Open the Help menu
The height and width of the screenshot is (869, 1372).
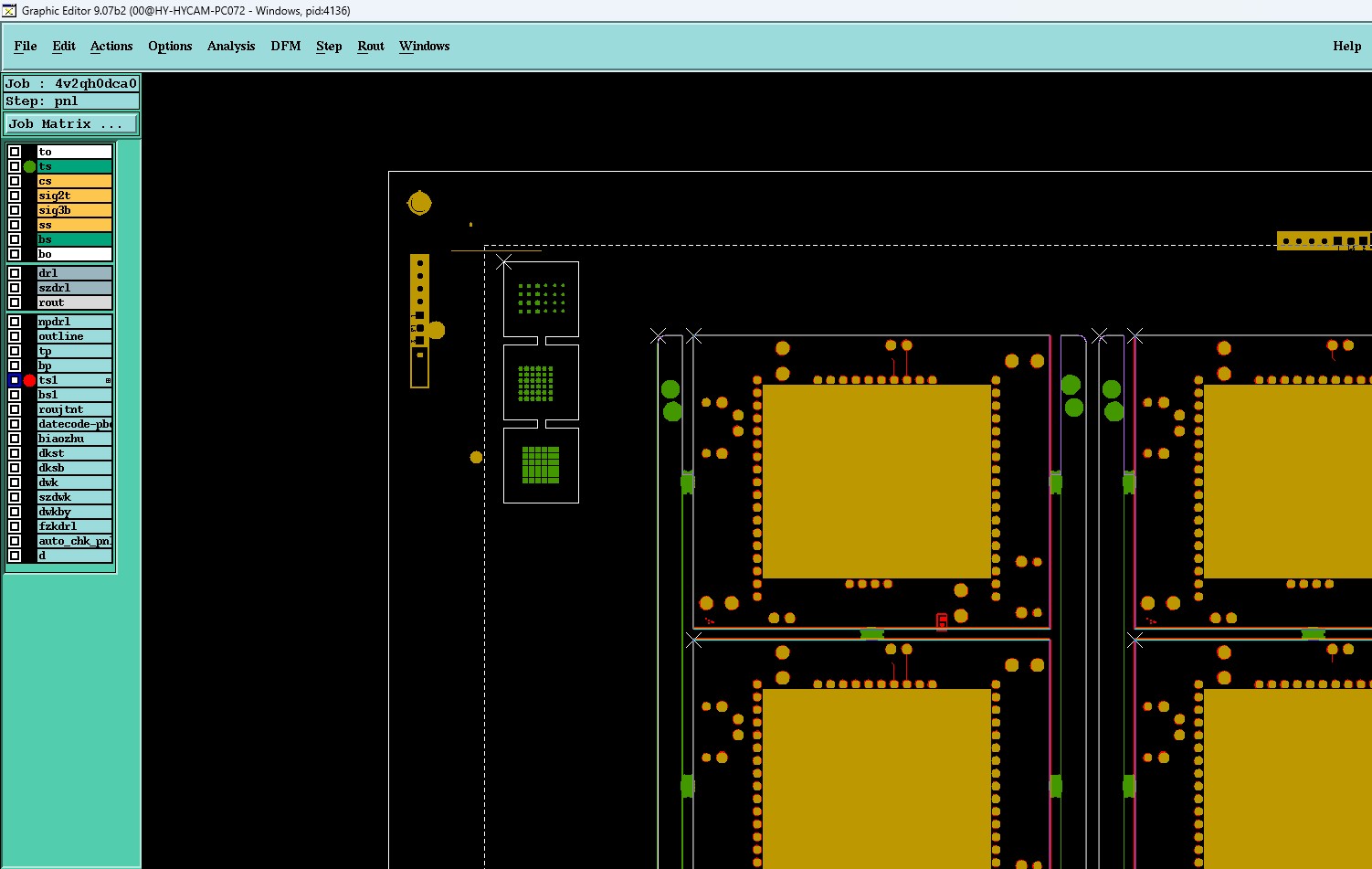1346,46
